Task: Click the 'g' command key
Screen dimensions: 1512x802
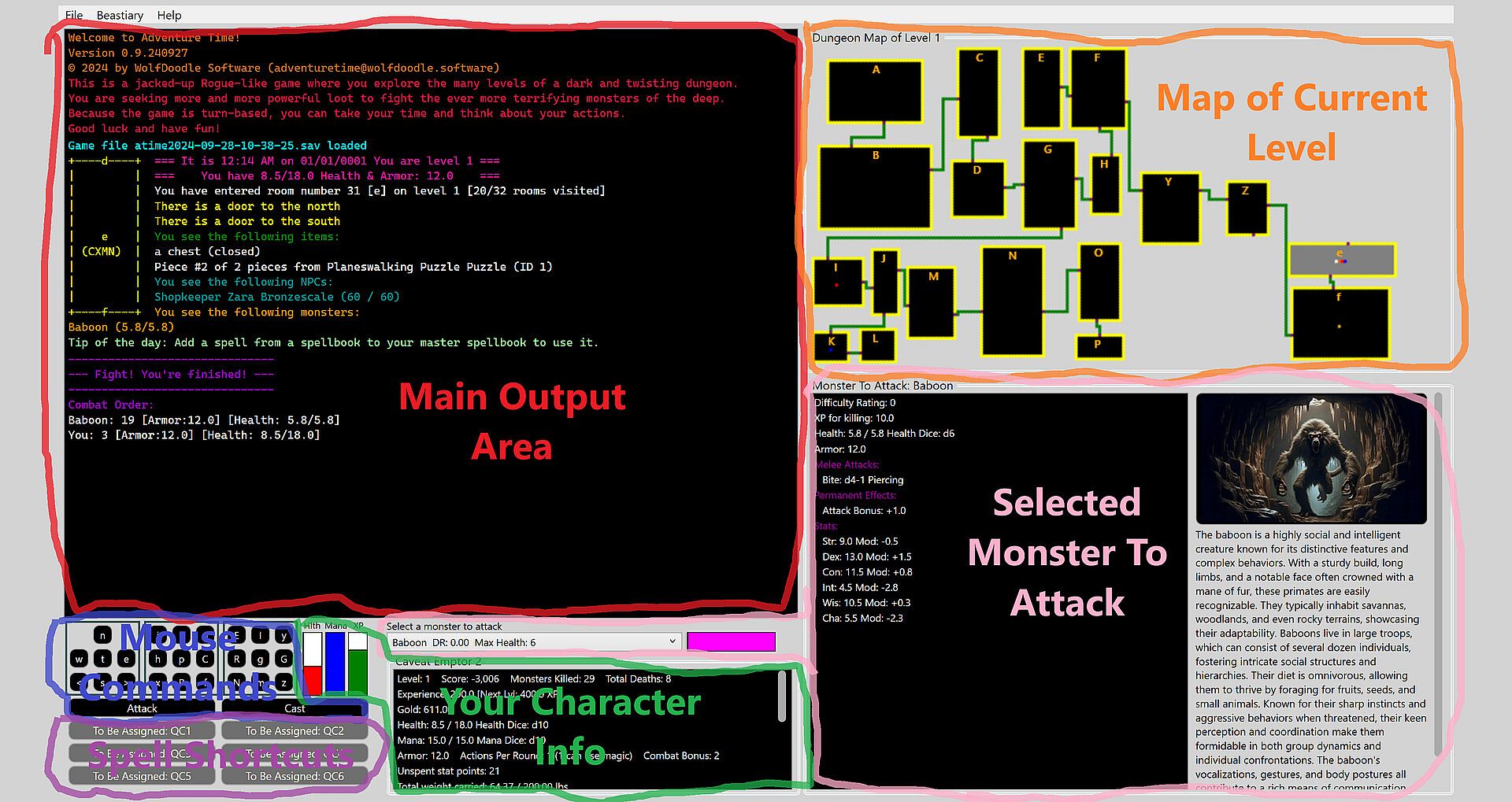Action: pyautogui.click(x=260, y=659)
